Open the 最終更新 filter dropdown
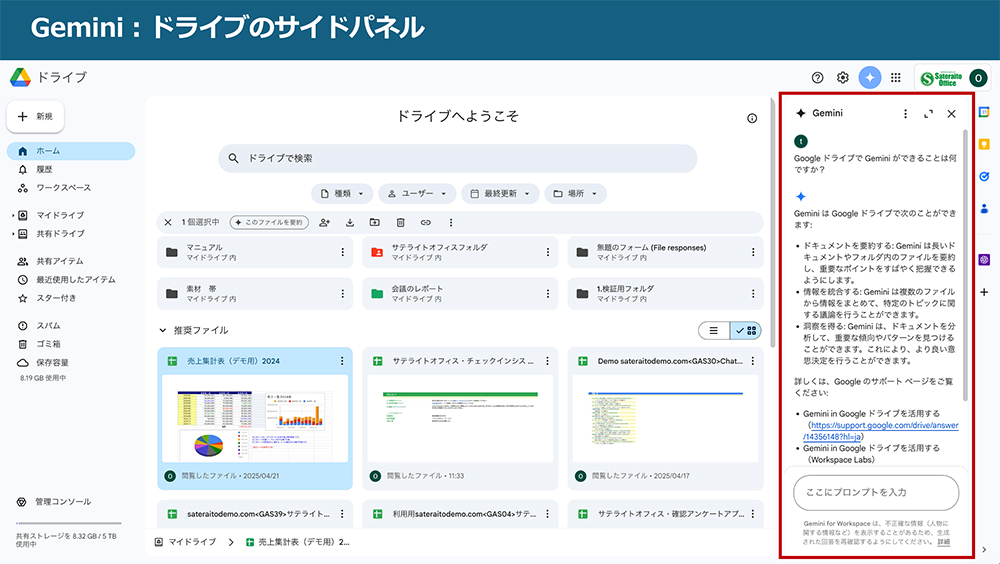Viewport: 1000px width, 564px height. pos(500,193)
